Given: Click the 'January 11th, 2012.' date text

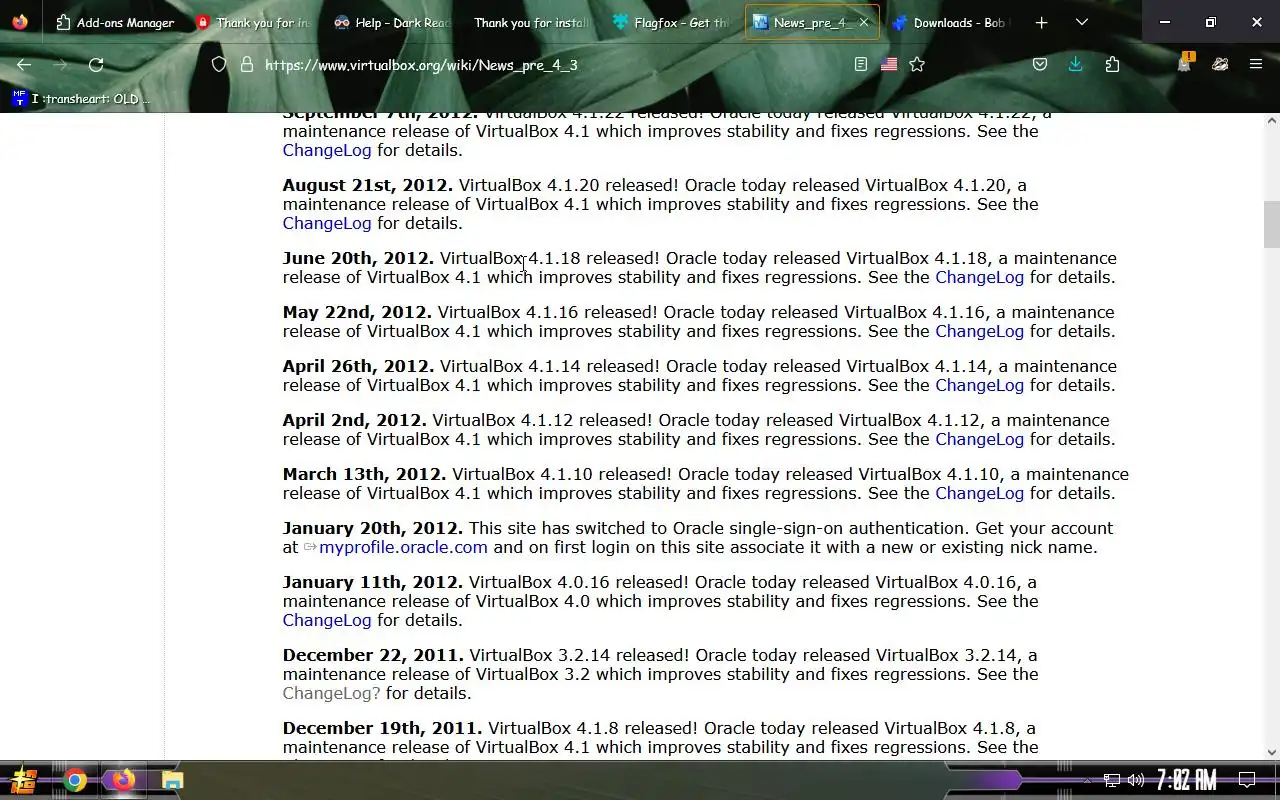Looking at the screenshot, I should click(x=373, y=582).
